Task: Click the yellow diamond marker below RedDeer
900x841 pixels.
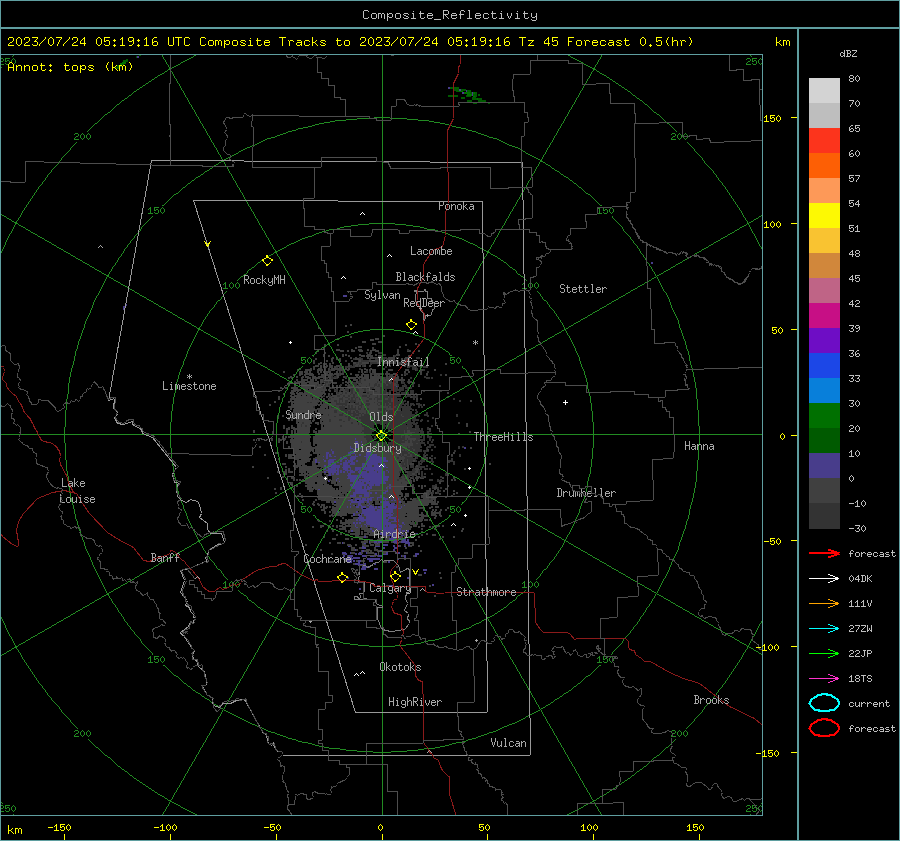Action: point(411,325)
